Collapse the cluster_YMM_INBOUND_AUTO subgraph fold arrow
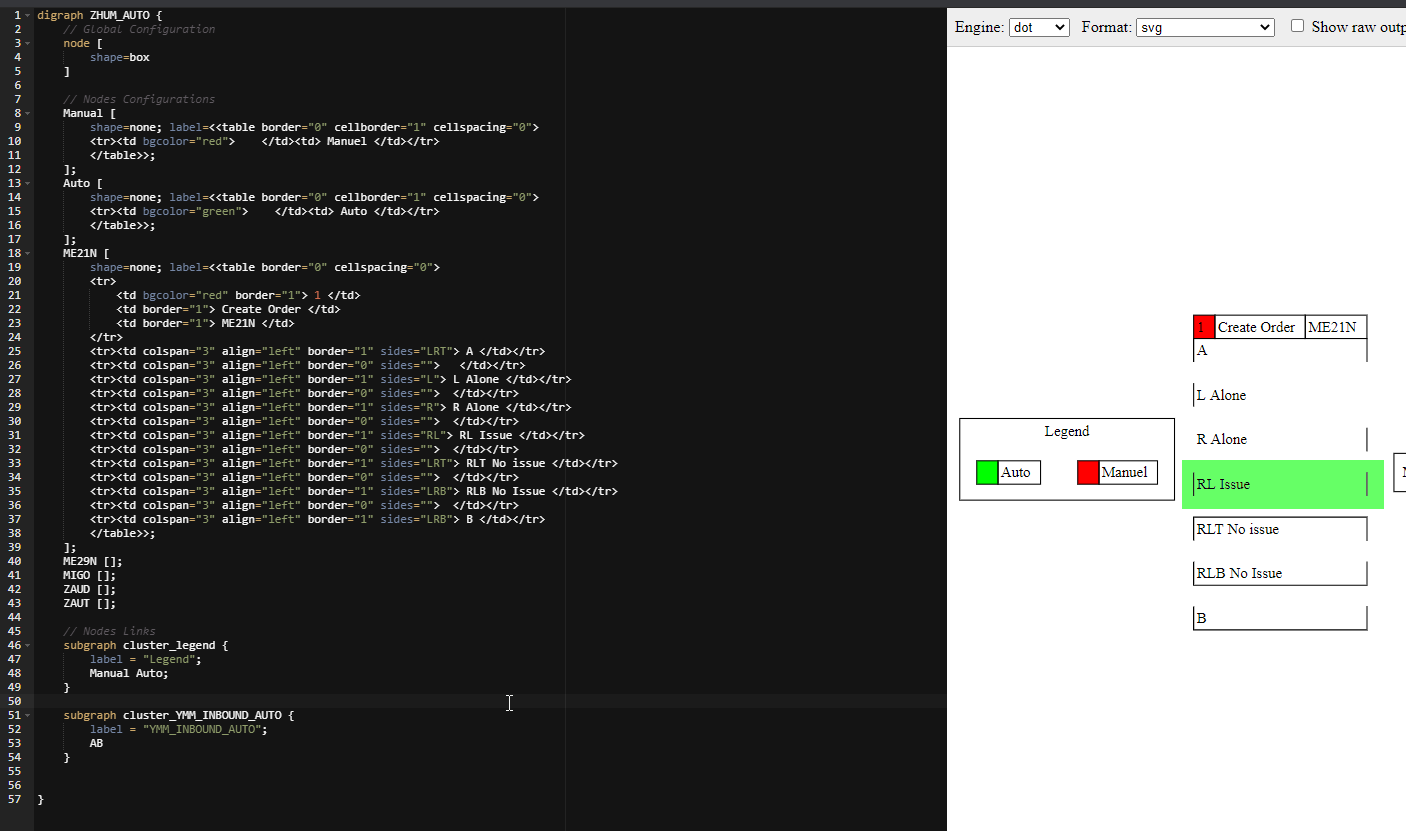Image resolution: width=1406 pixels, height=831 pixels. click(28, 716)
